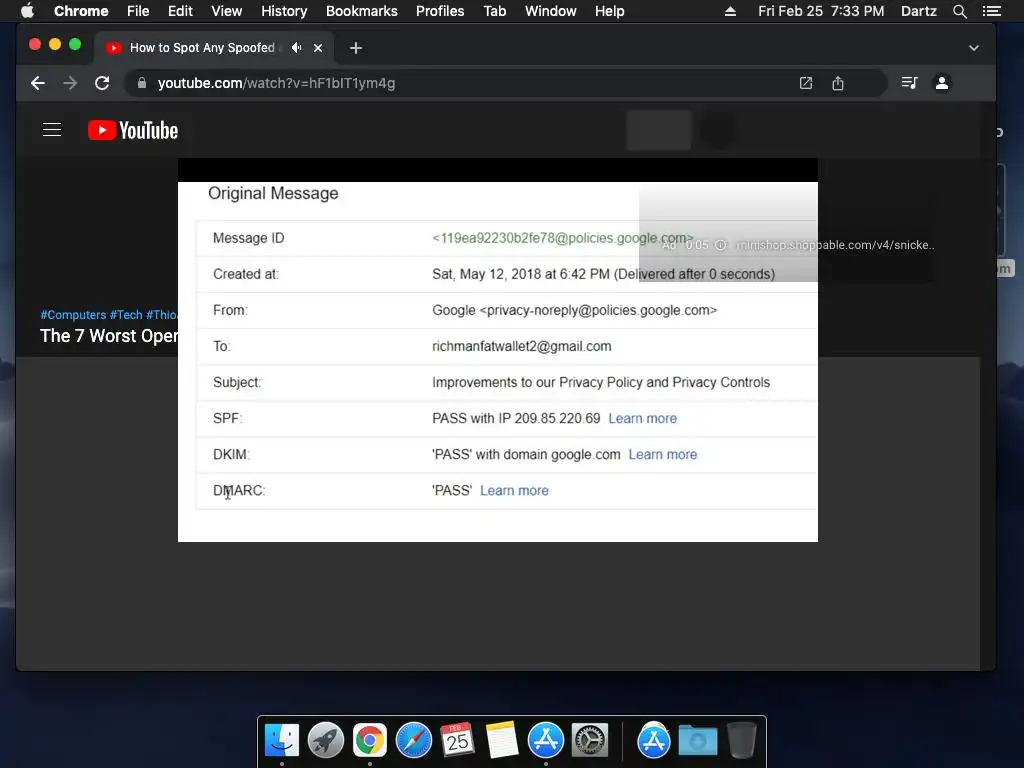Viewport: 1024px width, 768px height.
Task: Open SPF Learn more link
Action: click(x=643, y=418)
